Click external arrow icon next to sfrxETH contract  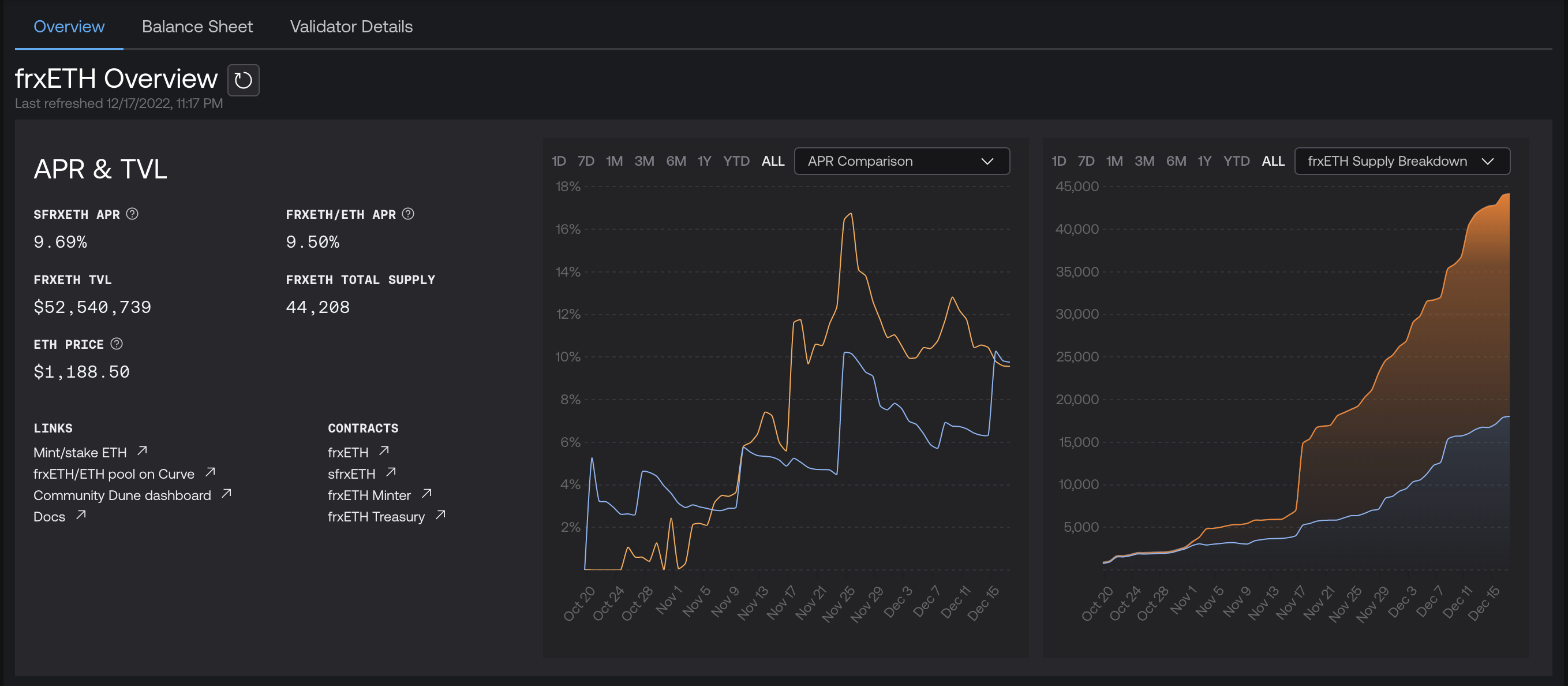[x=391, y=472]
